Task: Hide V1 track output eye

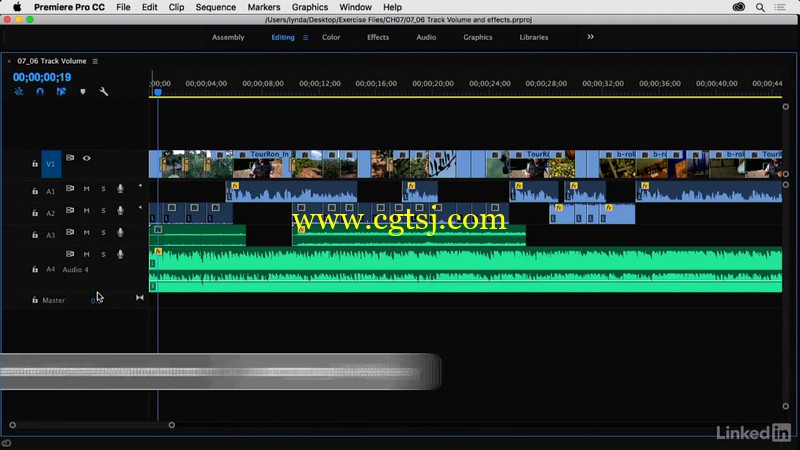Action: 87,158
